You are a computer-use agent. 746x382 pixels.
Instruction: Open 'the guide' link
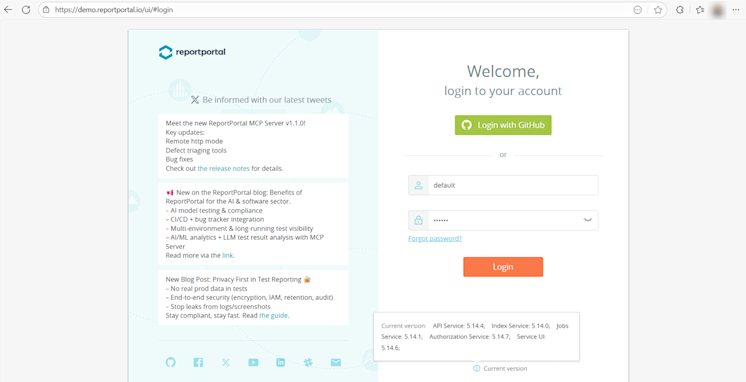tap(273, 315)
